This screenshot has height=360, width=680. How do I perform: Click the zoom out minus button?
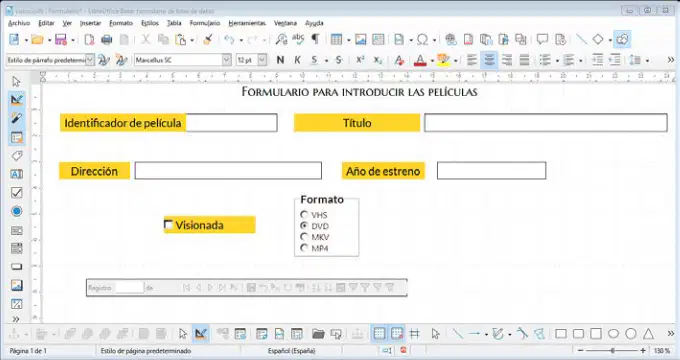(x=581, y=350)
